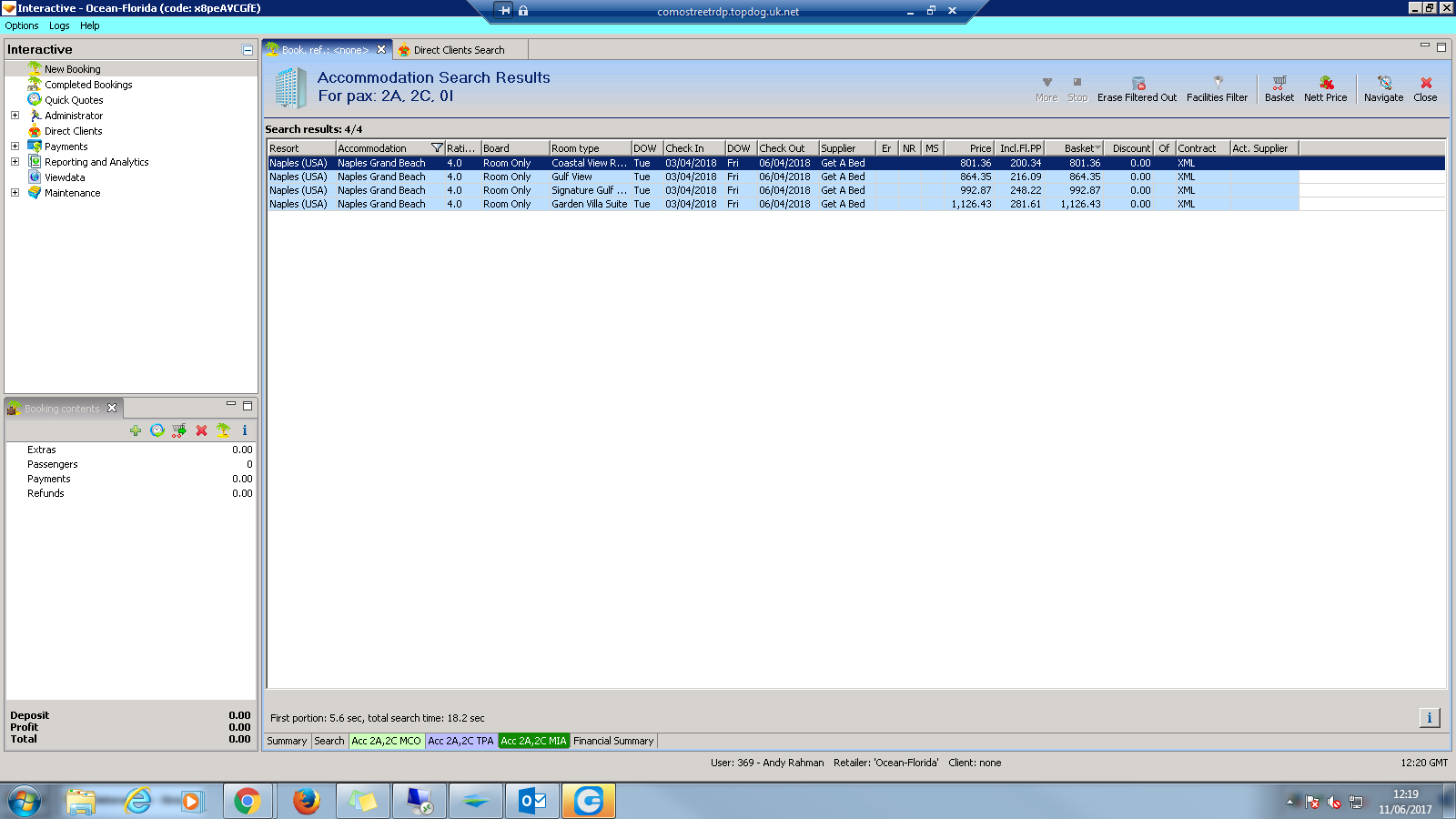Open the Basket column sort dropdown arrow
This screenshot has width=1456, height=819.
click(x=1097, y=148)
